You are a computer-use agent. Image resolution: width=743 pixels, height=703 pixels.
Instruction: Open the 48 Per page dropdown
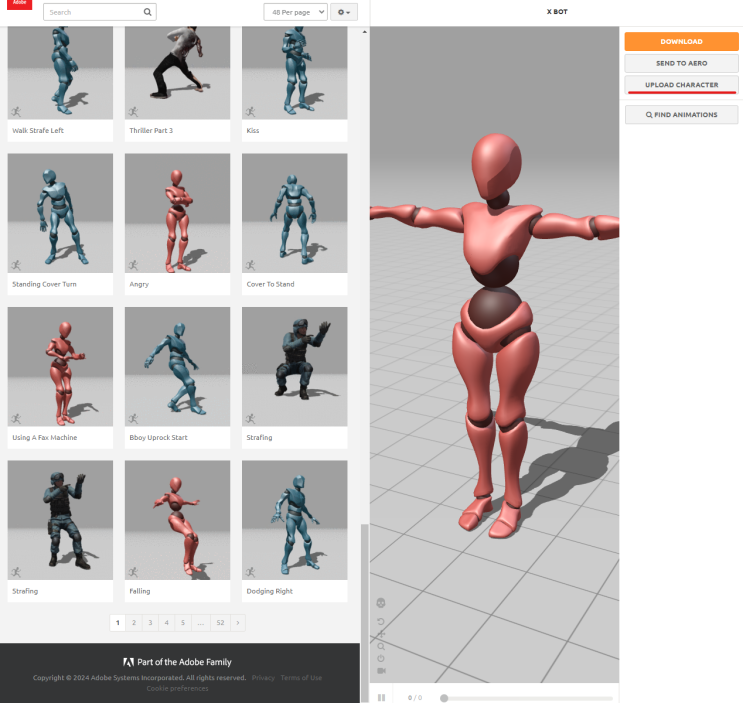click(296, 12)
